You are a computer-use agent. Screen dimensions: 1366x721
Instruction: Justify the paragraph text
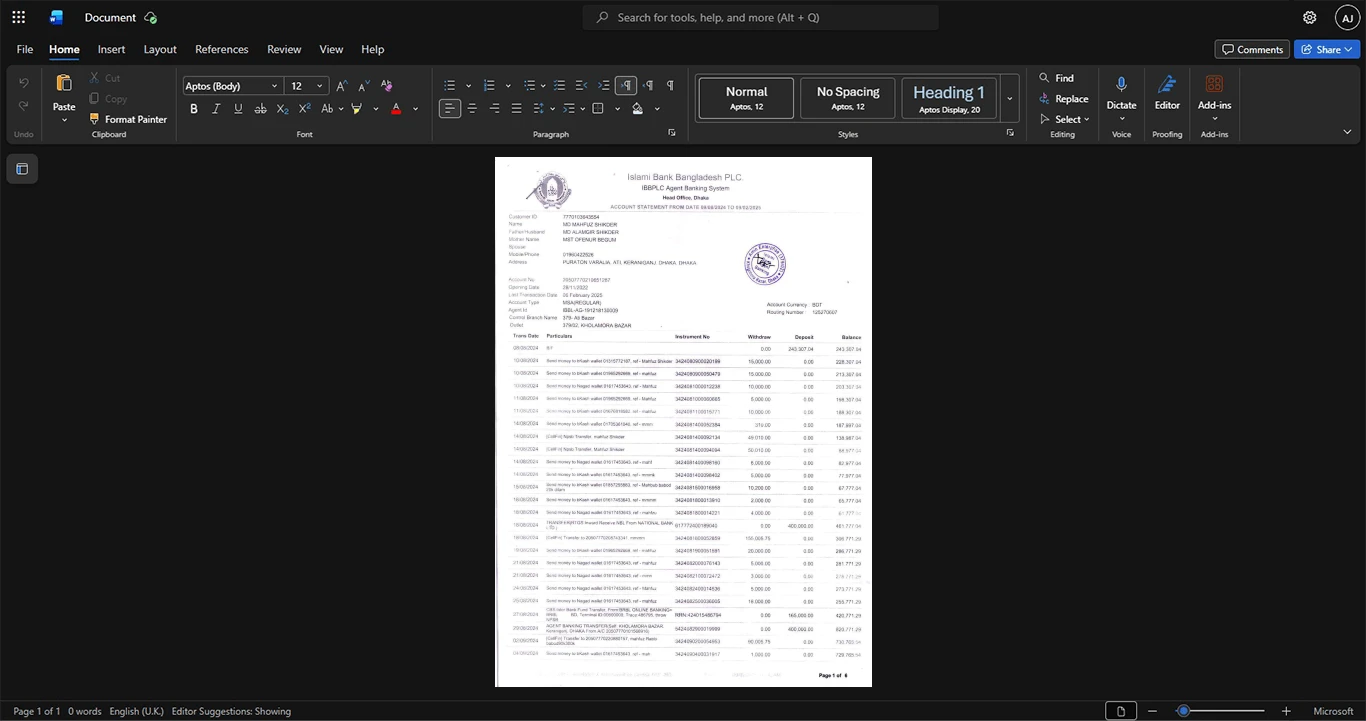516,108
